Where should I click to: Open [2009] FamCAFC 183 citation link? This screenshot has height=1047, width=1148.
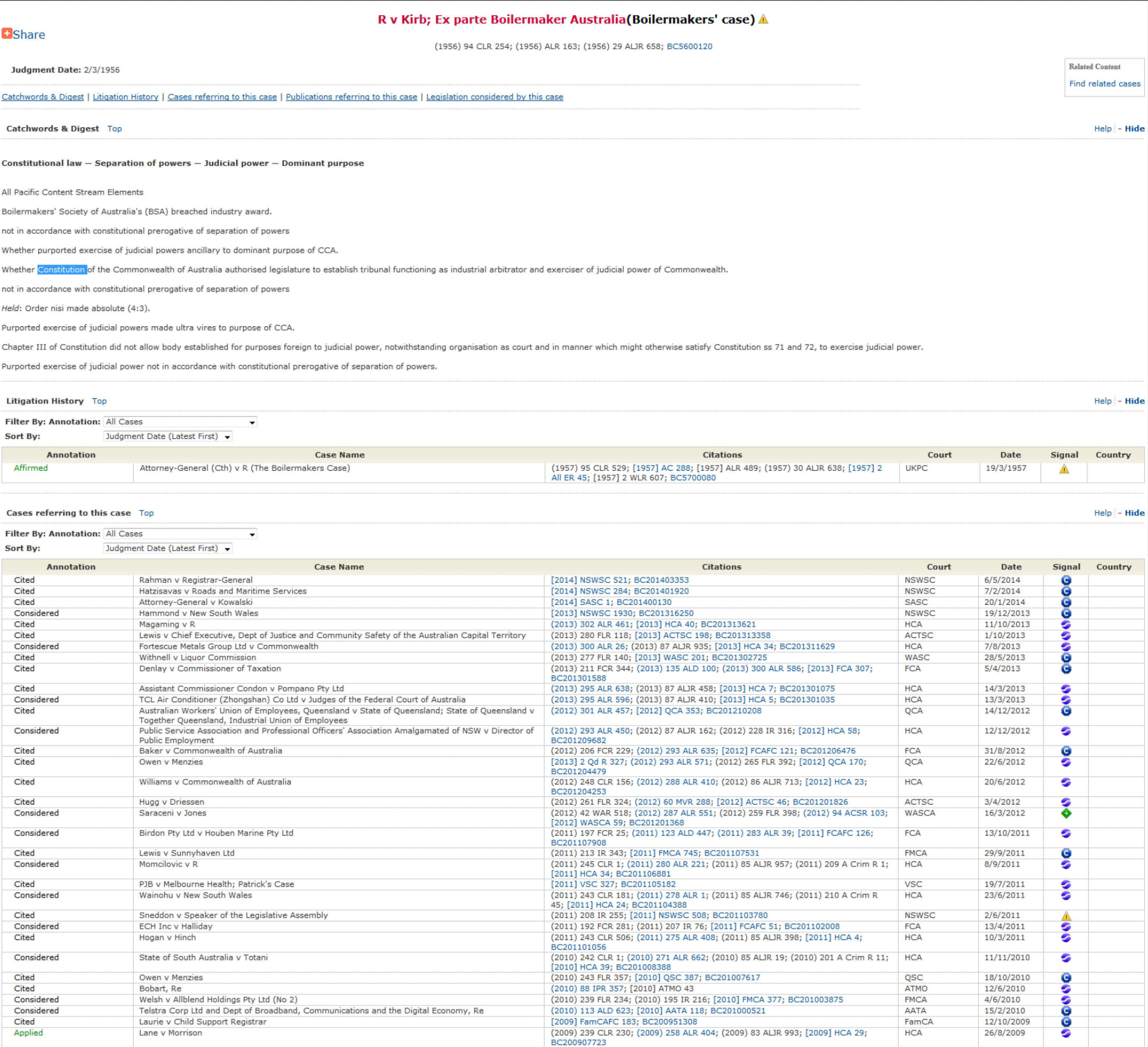pyautogui.click(x=594, y=1022)
